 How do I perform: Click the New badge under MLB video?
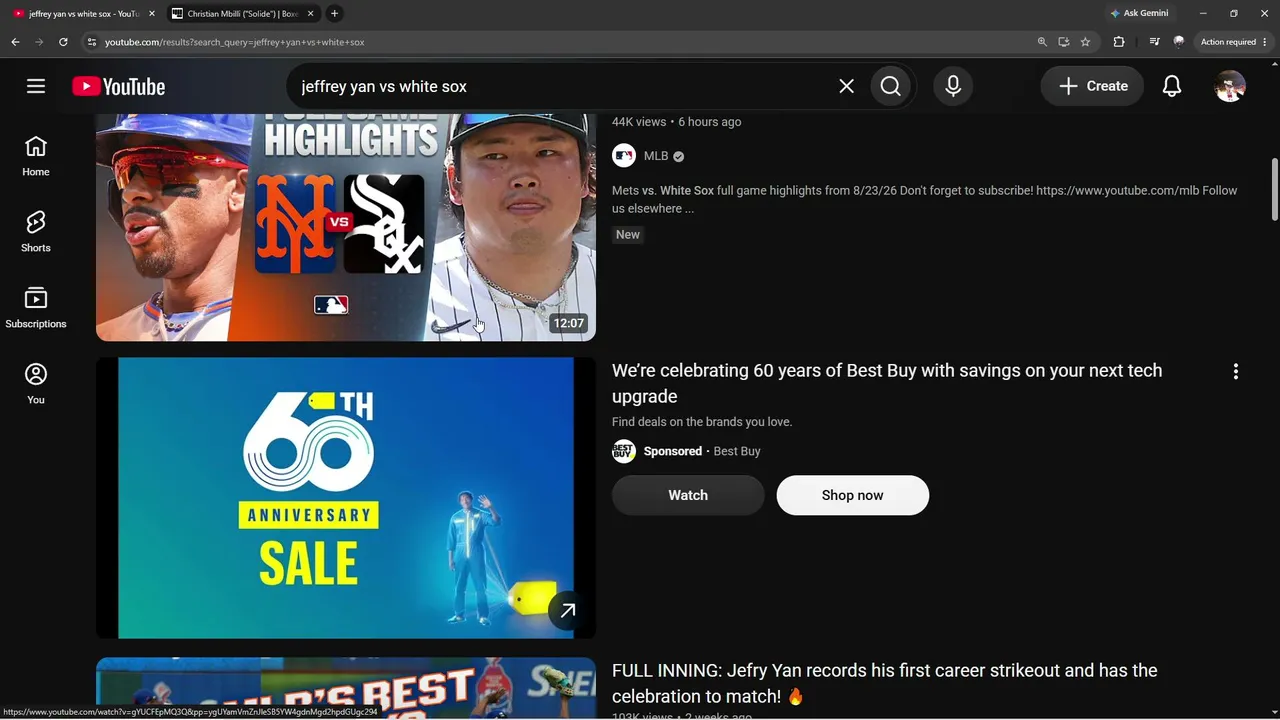click(x=628, y=235)
